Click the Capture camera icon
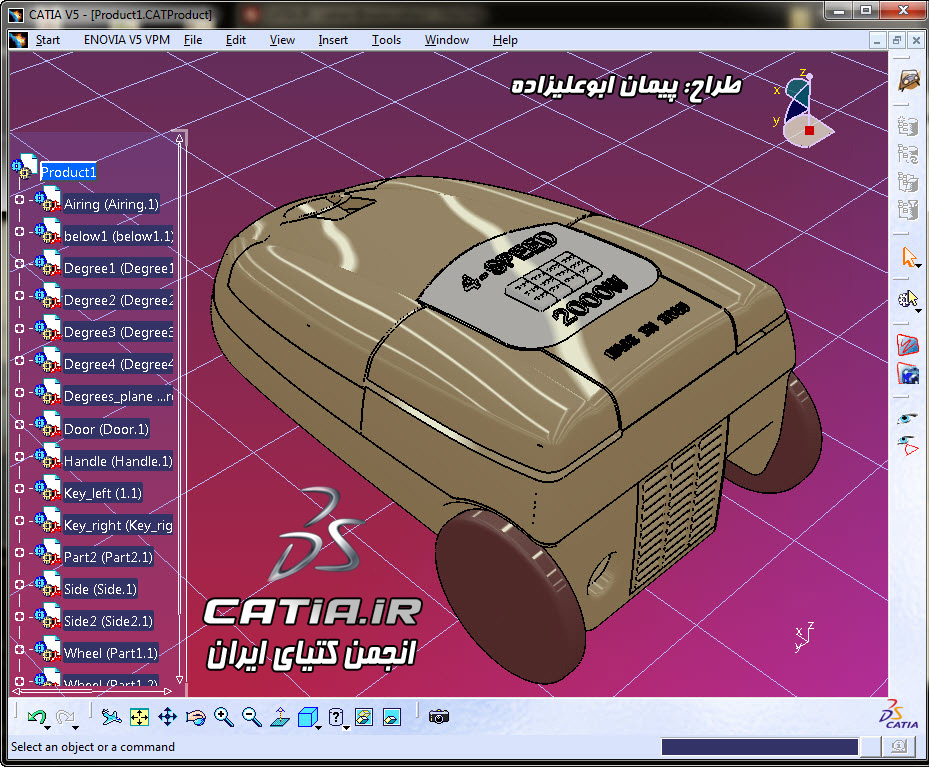 [439, 717]
